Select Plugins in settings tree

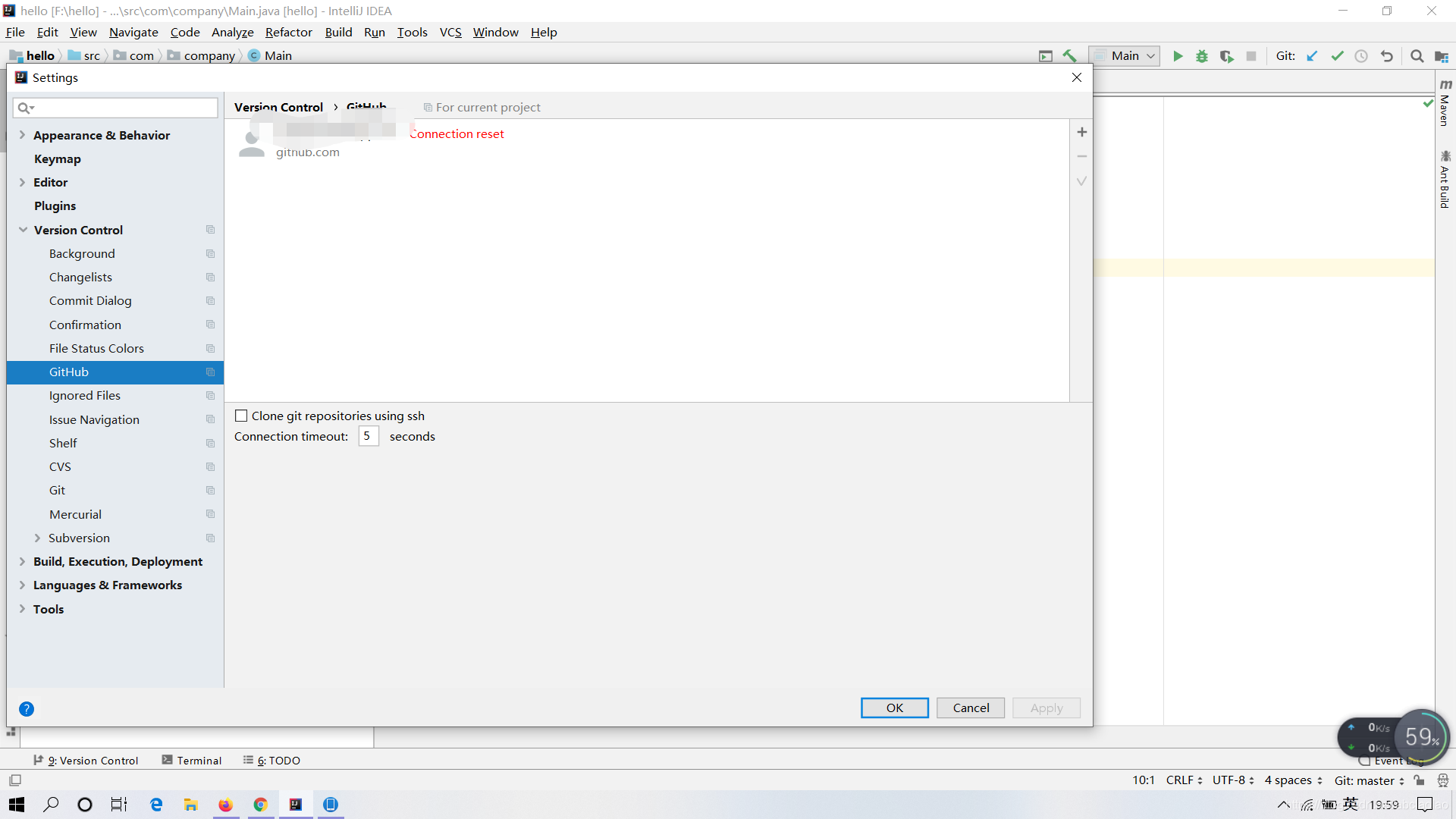coord(55,206)
